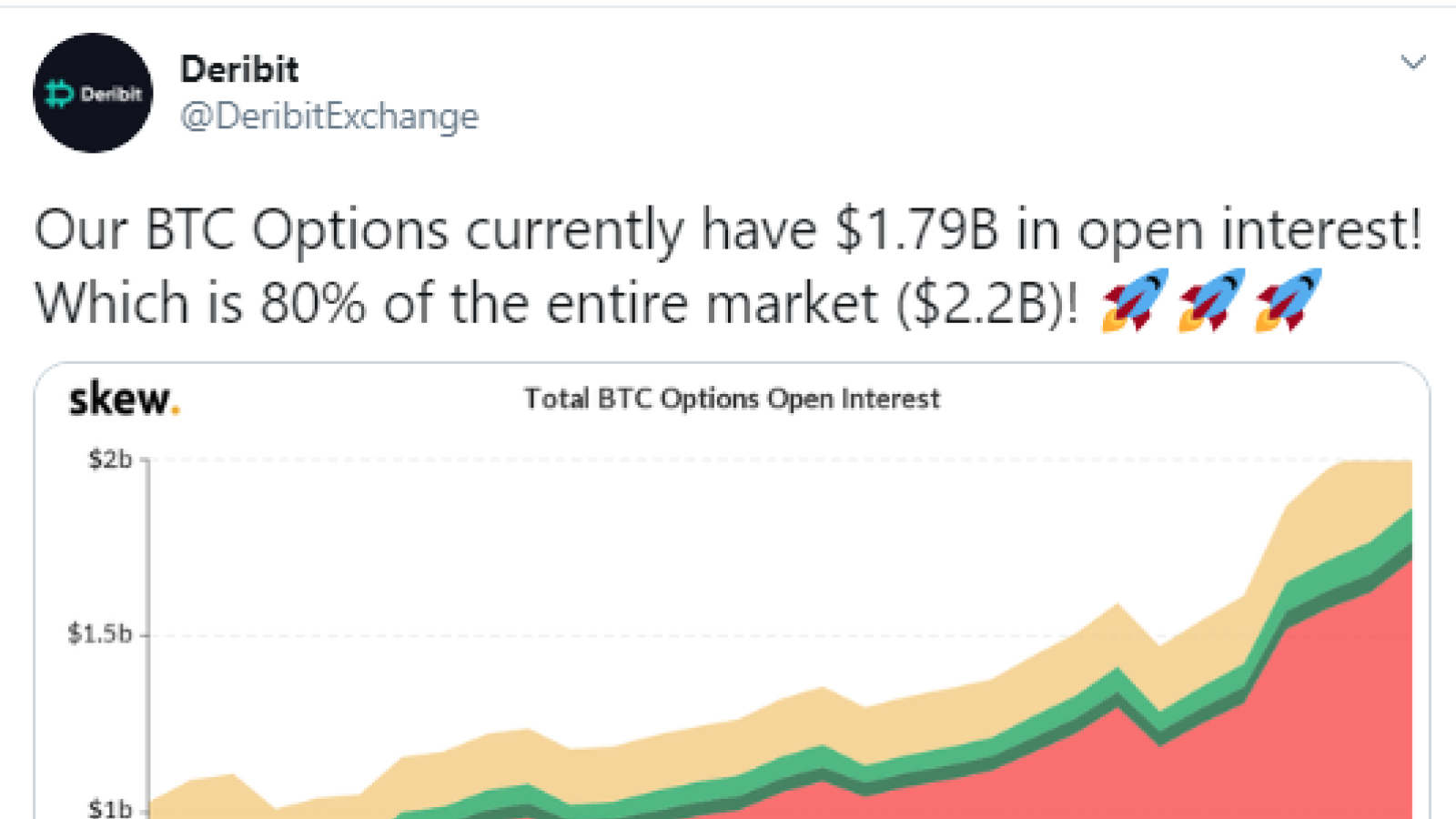This screenshot has height=819, width=1456.
Task: Click the $1b axis label
Action: click(110, 808)
